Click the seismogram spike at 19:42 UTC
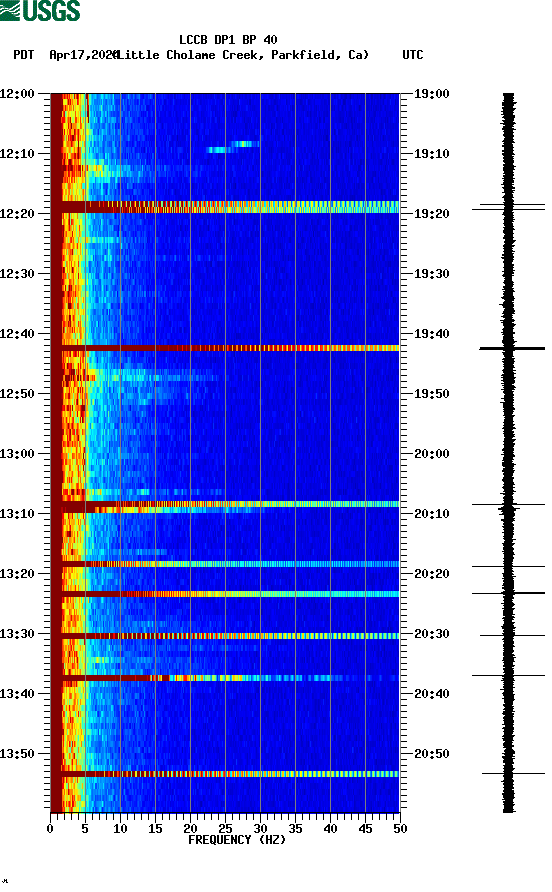 512,348
